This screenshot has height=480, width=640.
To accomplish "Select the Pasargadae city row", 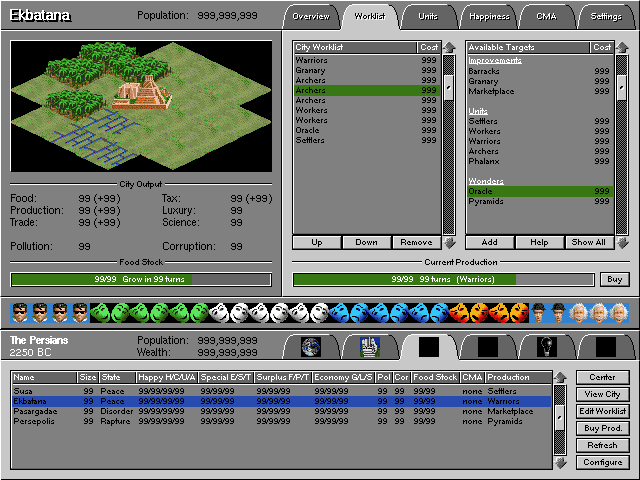I will pos(282,411).
